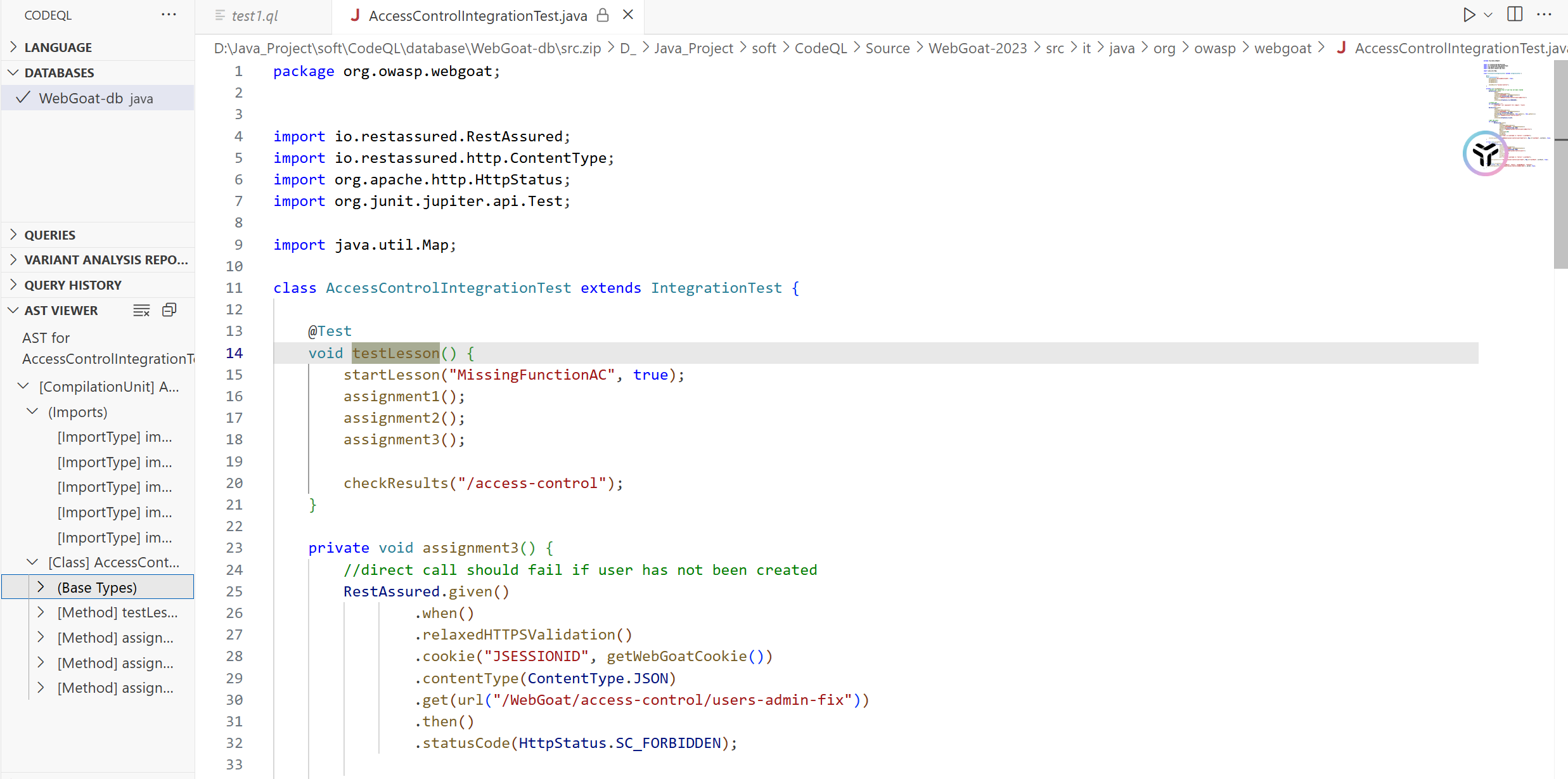Click the run query play icon

coord(1468,15)
